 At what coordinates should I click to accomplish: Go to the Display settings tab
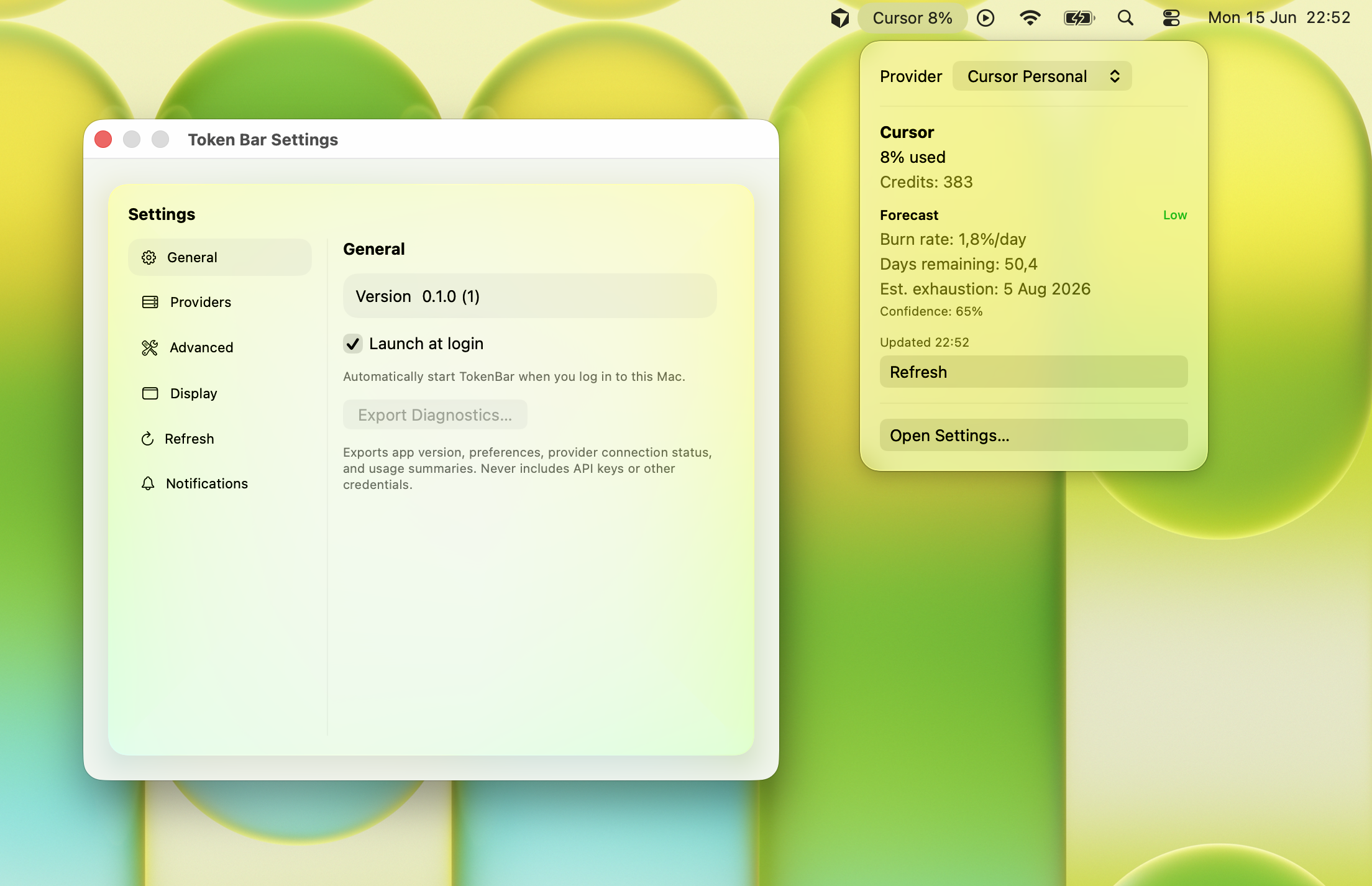(x=220, y=393)
